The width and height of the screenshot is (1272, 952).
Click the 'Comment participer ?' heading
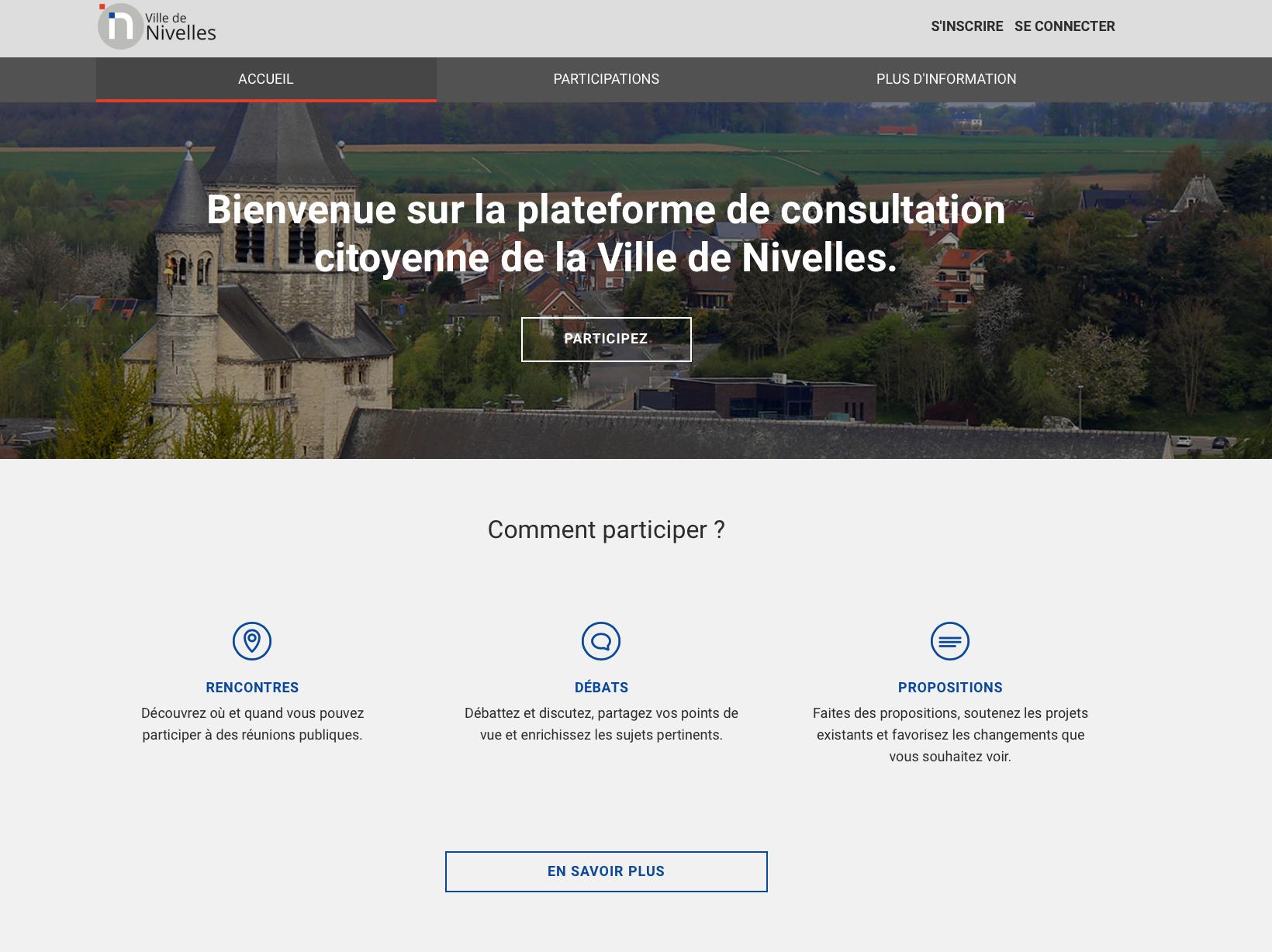coord(607,529)
